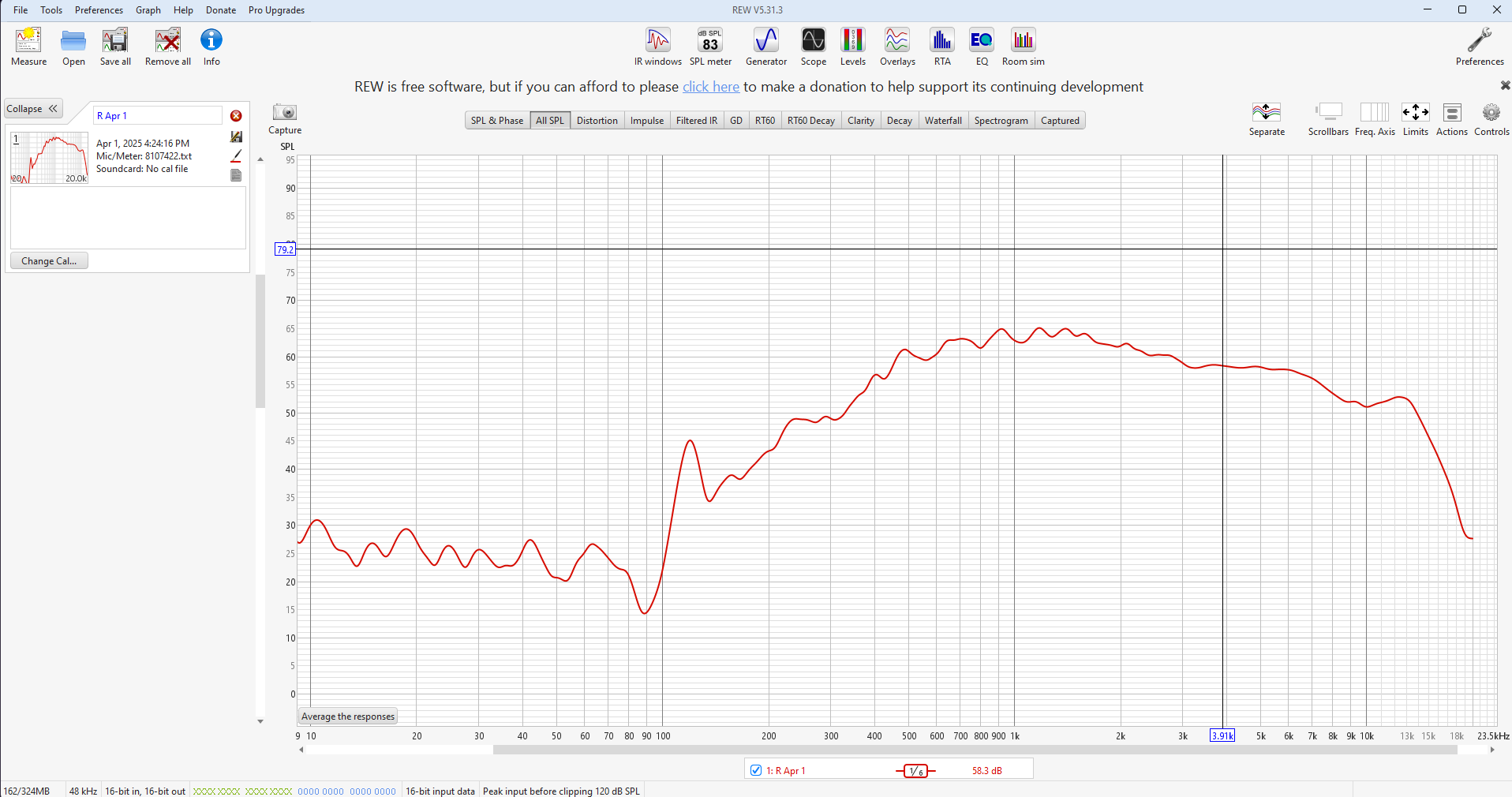The image size is (1512, 797).
Task: Switch to Clarity tab
Action: [x=861, y=121]
